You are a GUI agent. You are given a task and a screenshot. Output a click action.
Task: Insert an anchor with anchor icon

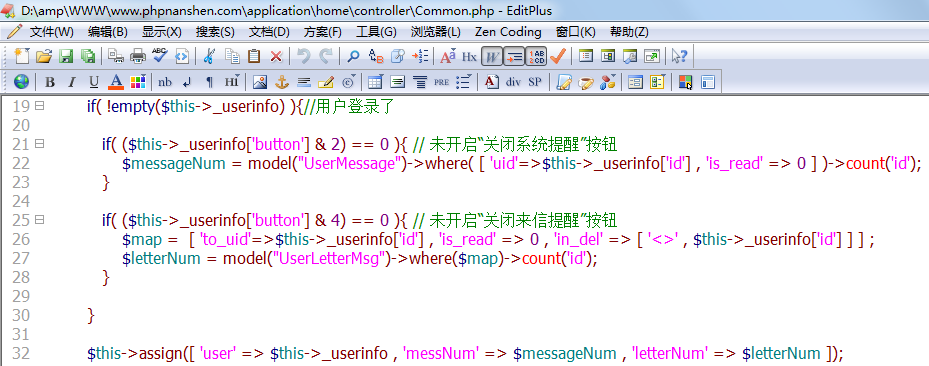282,82
